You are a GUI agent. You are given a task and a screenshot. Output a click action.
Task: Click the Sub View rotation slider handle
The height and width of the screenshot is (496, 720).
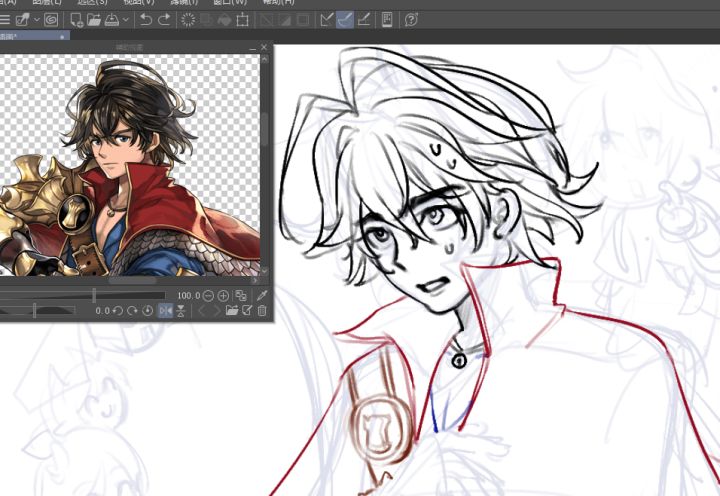tap(34, 311)
